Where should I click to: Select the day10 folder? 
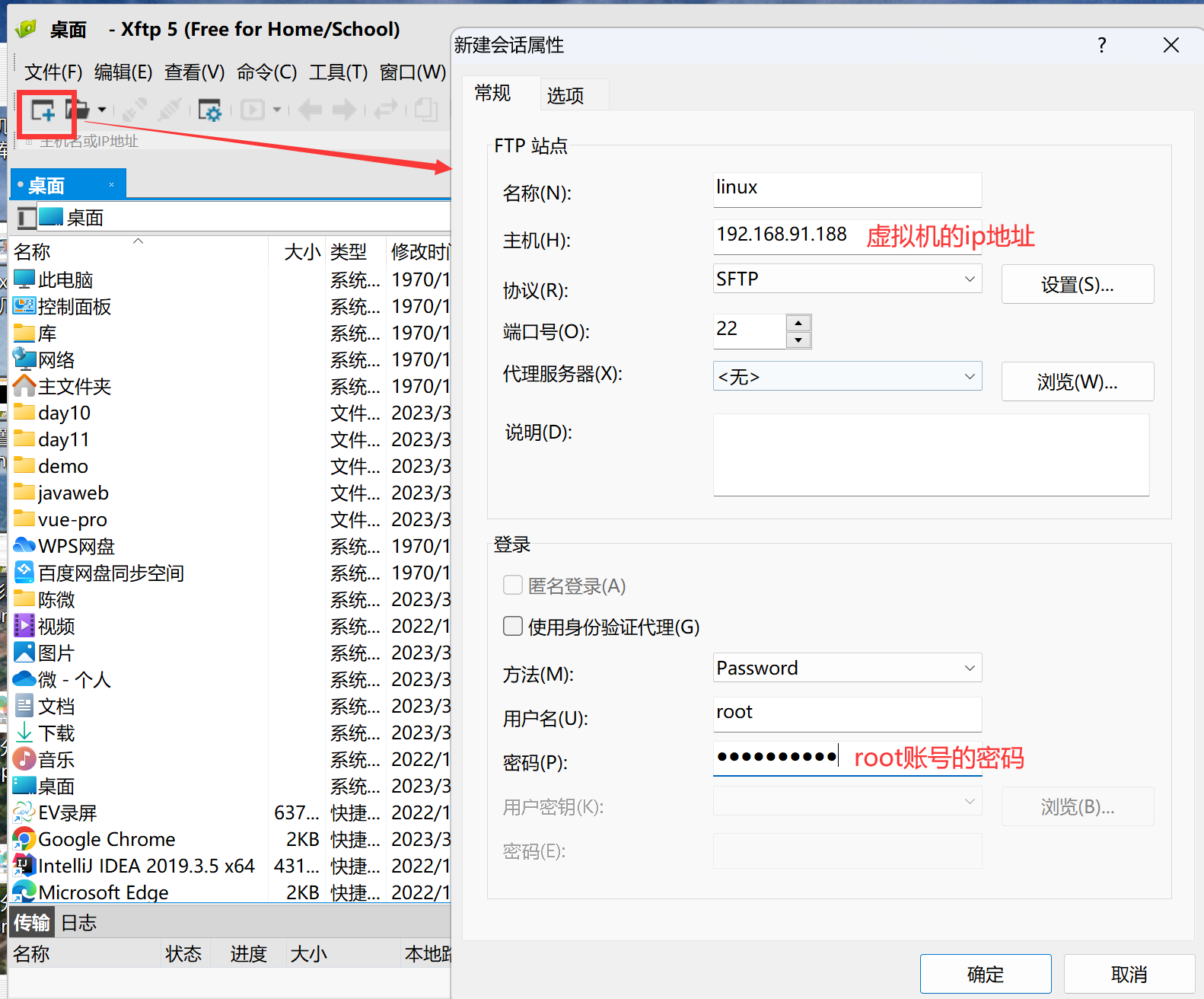click(52, 413)
